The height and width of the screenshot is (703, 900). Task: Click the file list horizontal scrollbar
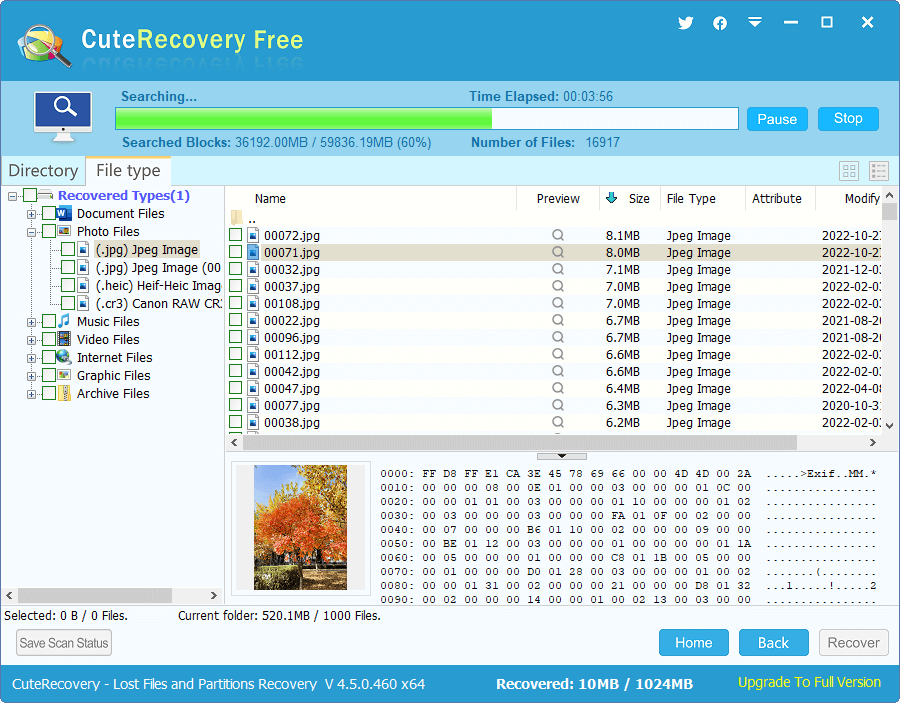click(519, 442)
